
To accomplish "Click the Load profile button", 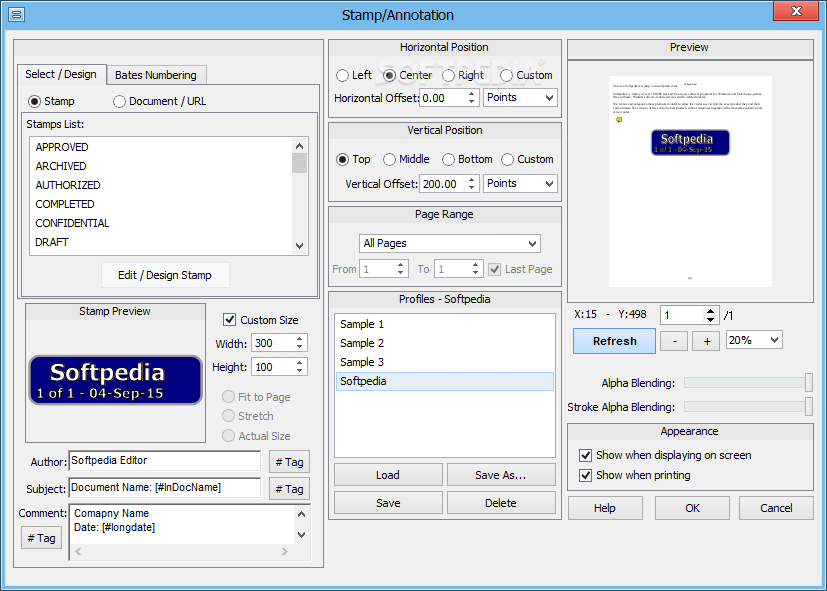I will coord(388,475).
